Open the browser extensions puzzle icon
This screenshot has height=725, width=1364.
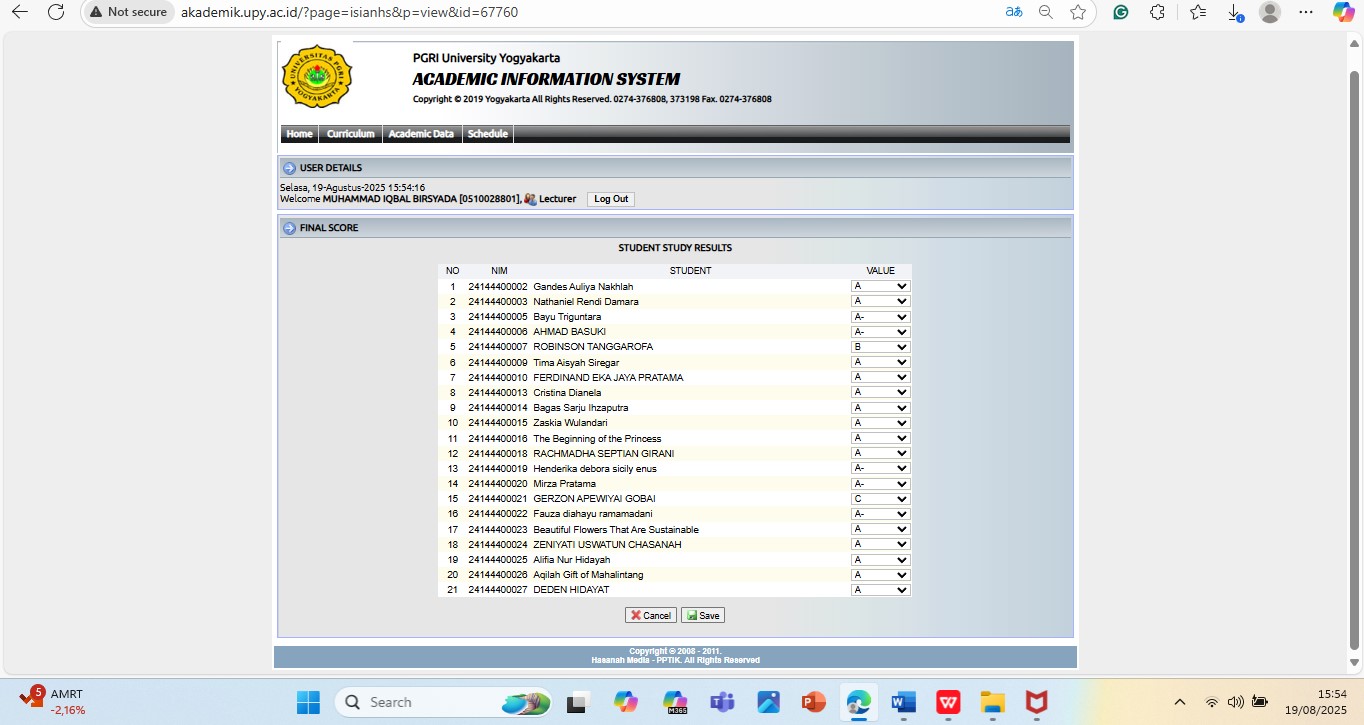click(x=1157, y=12)
